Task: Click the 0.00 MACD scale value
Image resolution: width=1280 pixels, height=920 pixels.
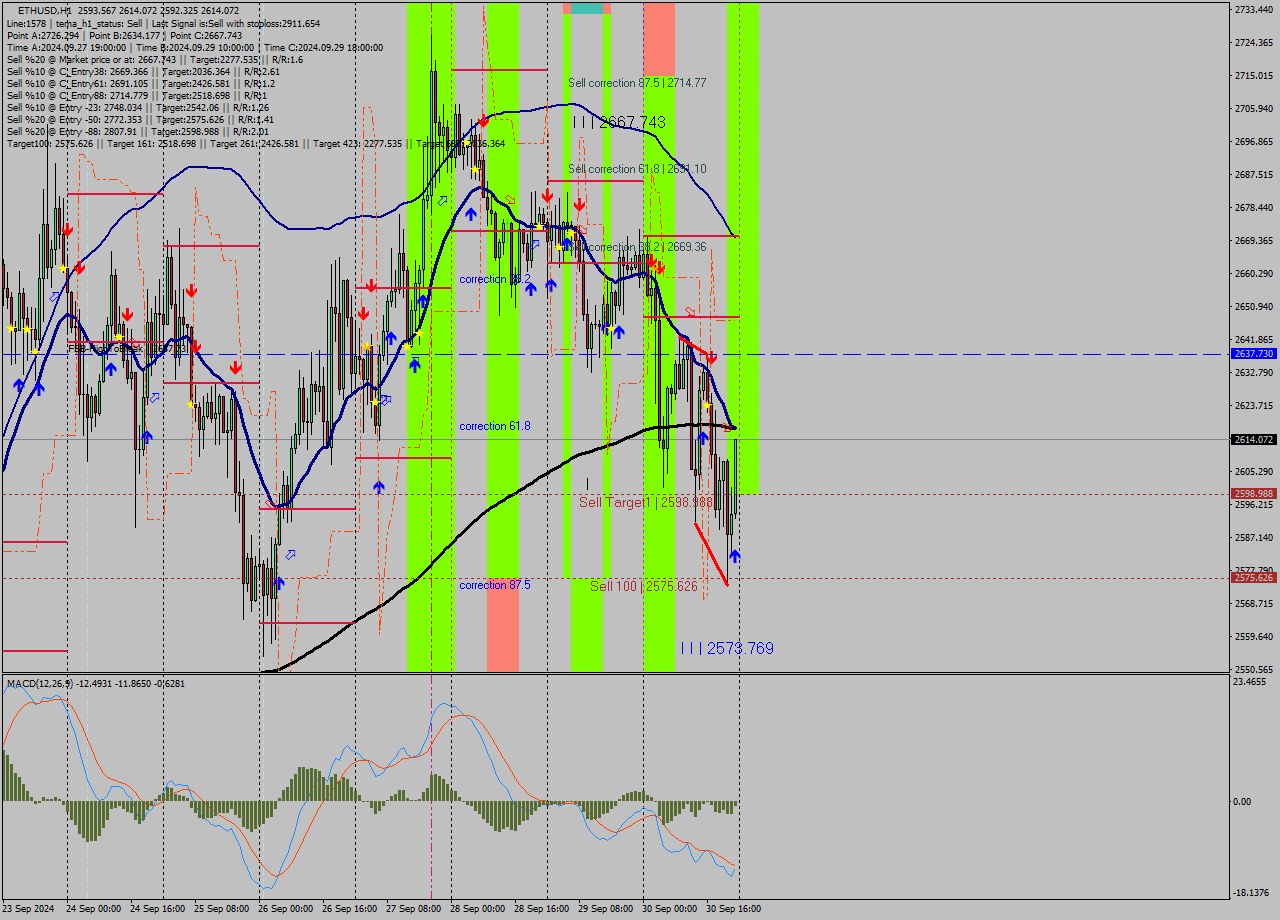Action: point(1243,801)
